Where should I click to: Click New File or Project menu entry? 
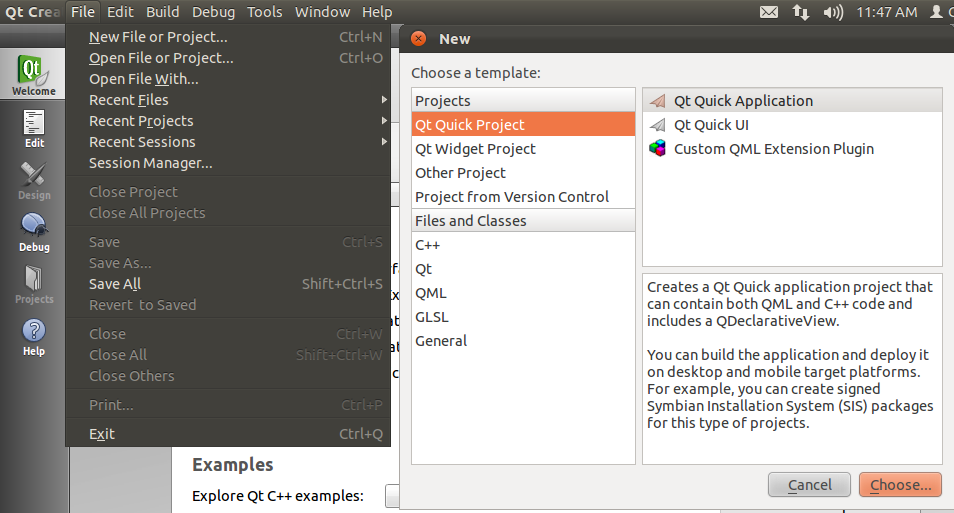click(158, 37)
